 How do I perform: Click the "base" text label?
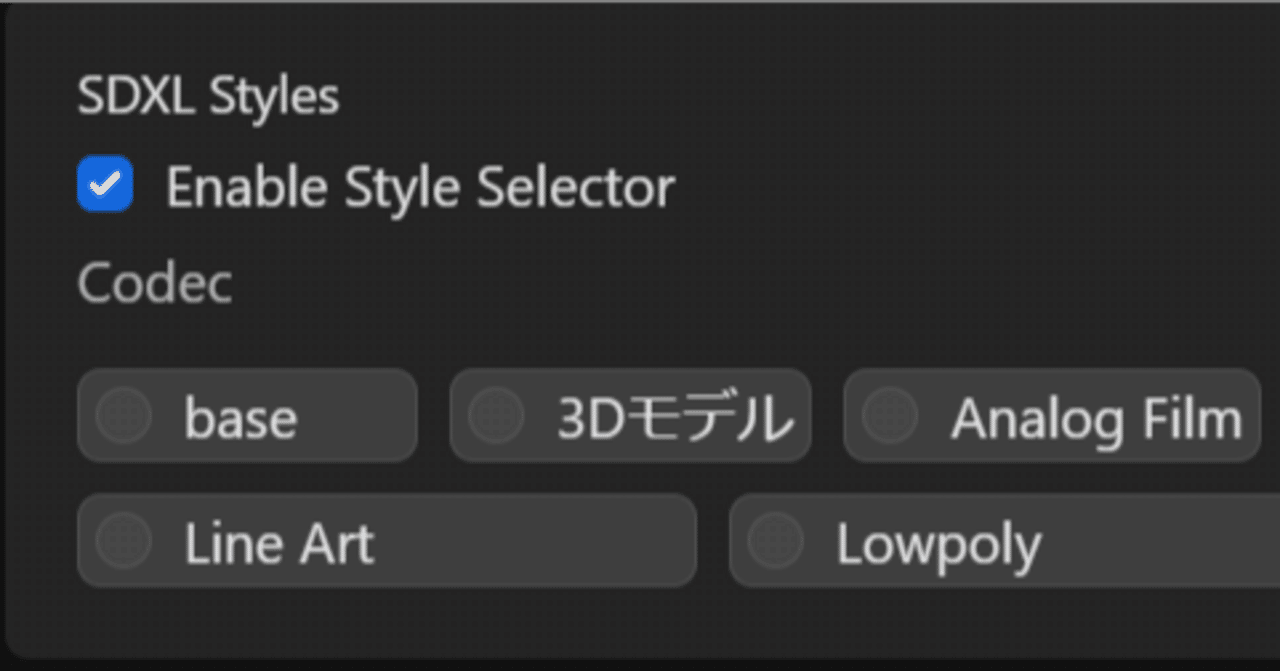241,418
